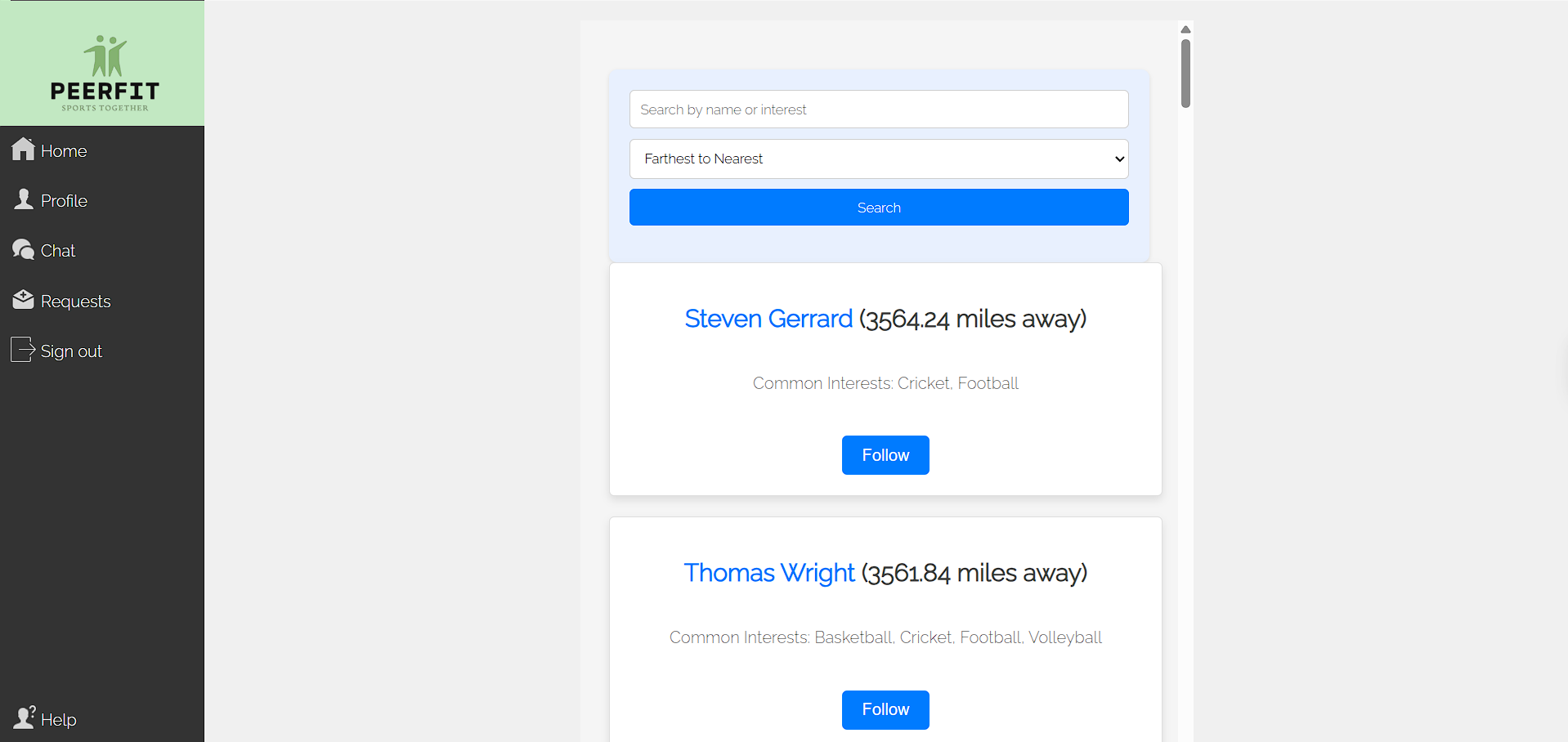Screen dimensions: 1568x742
Task: Click the PeerFit logo
Action: (x=105, y=72)
